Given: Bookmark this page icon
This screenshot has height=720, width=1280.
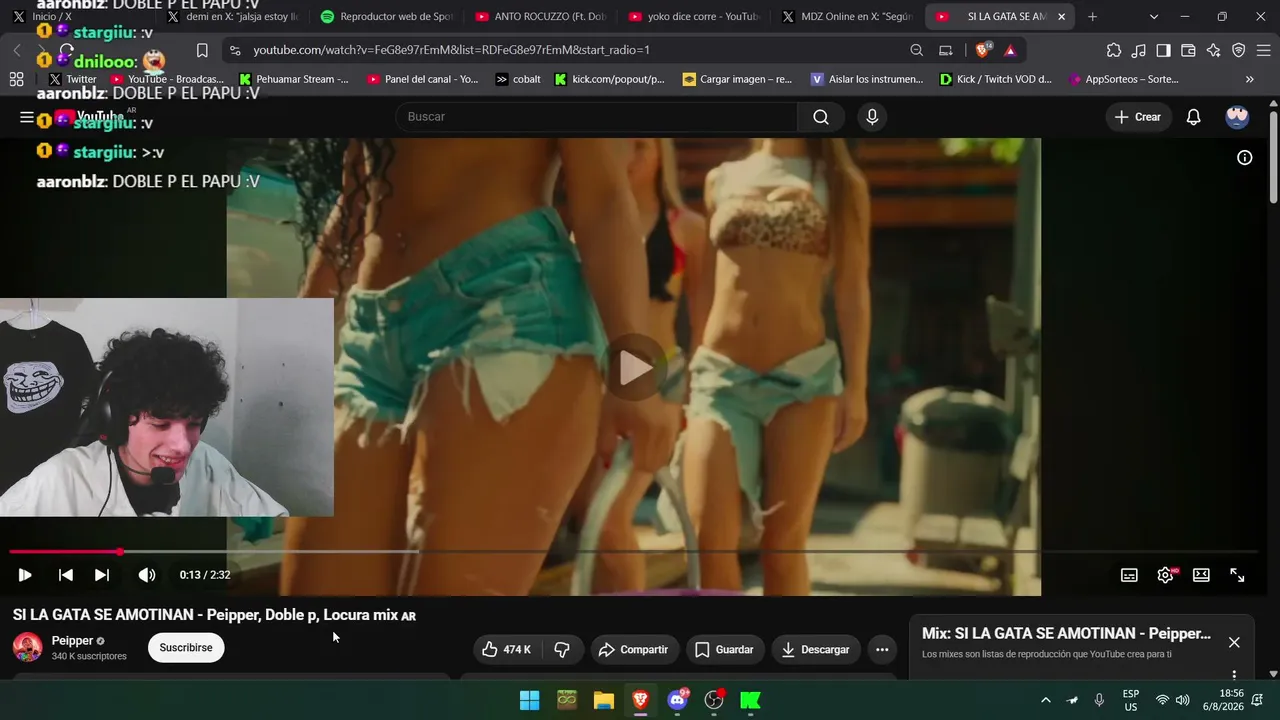Looking at the screenshot, I should [x=202, y=50].
